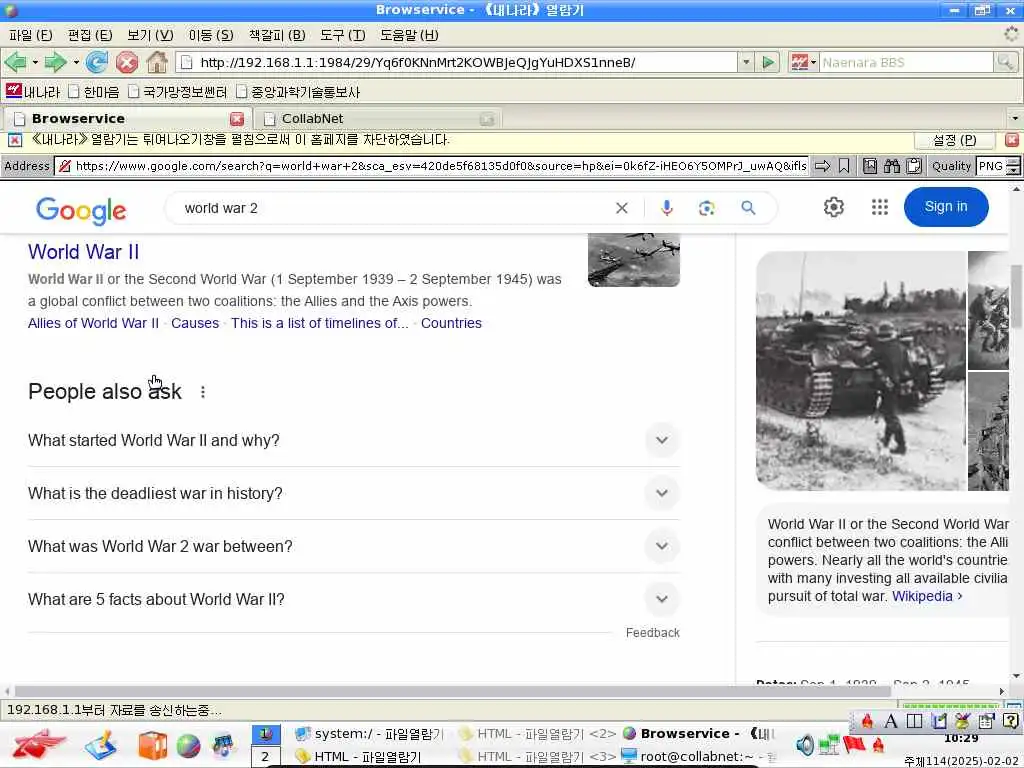Open the Causes sublink
This screenshot has width=1024, height=768.
pyautogui.click(x=195, y=323)
